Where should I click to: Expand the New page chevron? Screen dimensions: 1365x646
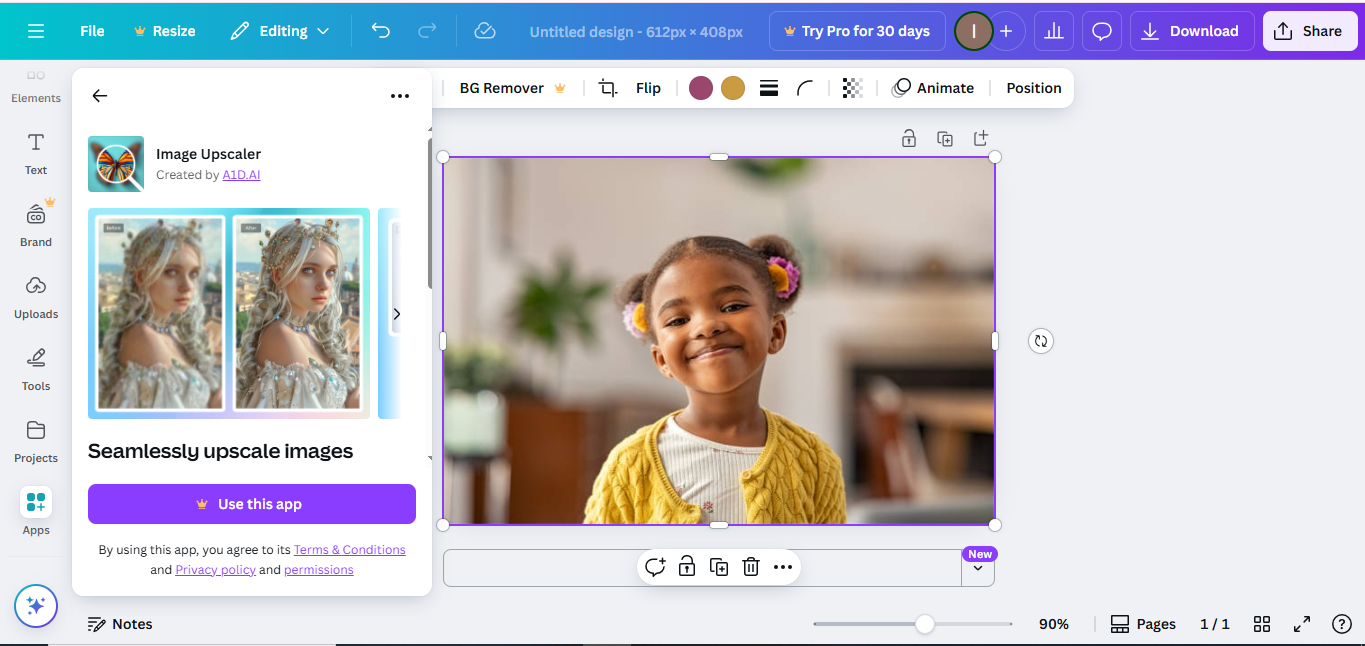[x=978, y=569]
